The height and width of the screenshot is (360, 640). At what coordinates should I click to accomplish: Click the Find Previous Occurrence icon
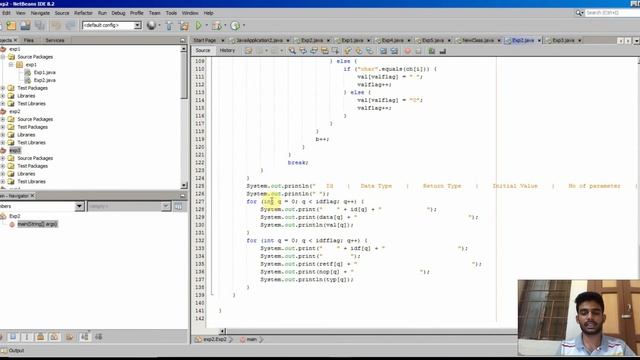(303, 51)
